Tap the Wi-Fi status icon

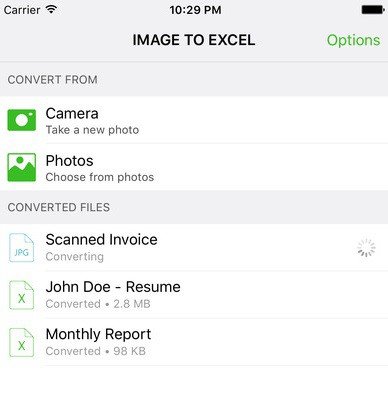51,9
